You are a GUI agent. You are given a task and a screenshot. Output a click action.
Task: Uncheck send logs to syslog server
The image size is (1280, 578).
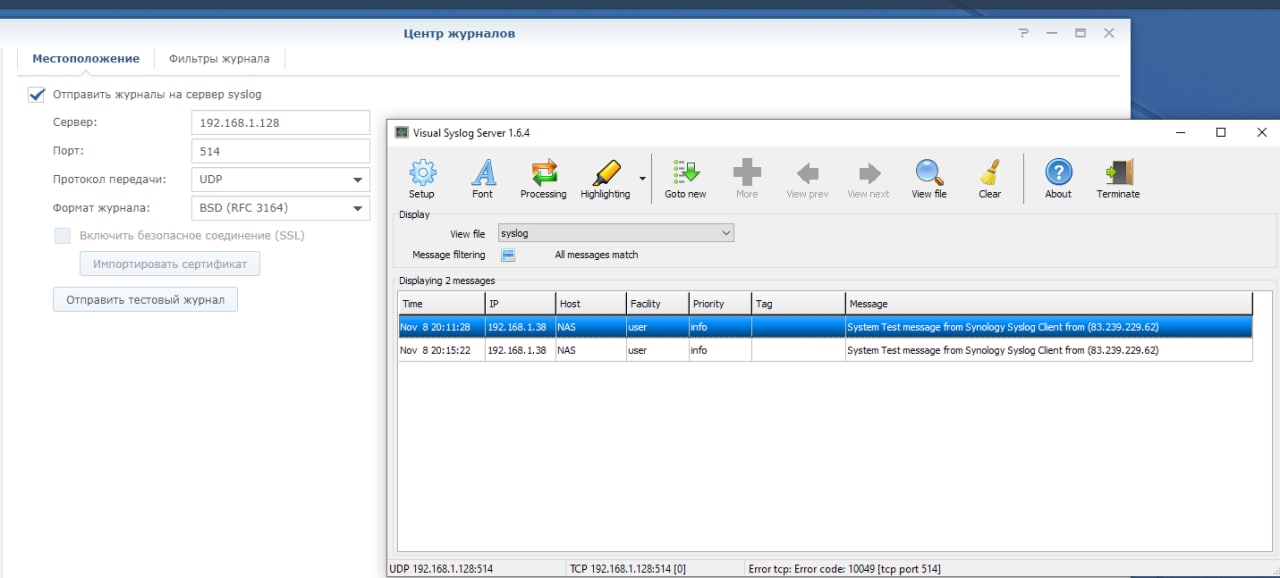[37, 95]
